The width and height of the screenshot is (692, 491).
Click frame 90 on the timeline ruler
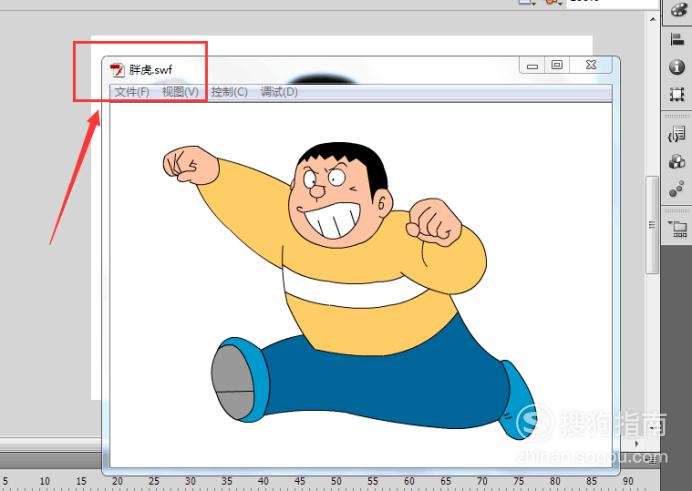click(x=628, y=481)
